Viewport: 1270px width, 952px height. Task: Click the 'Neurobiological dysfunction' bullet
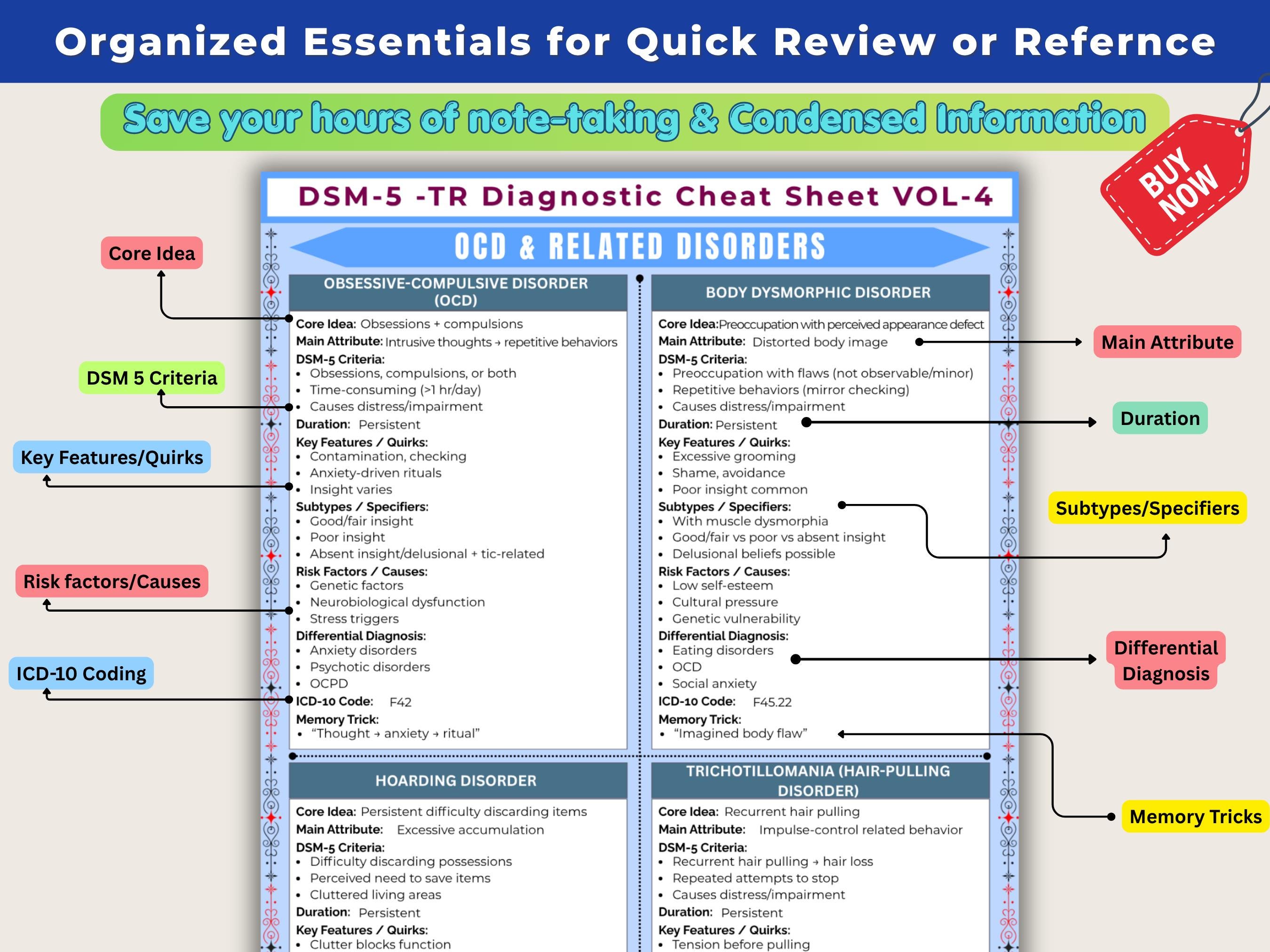tap(397, 602)
